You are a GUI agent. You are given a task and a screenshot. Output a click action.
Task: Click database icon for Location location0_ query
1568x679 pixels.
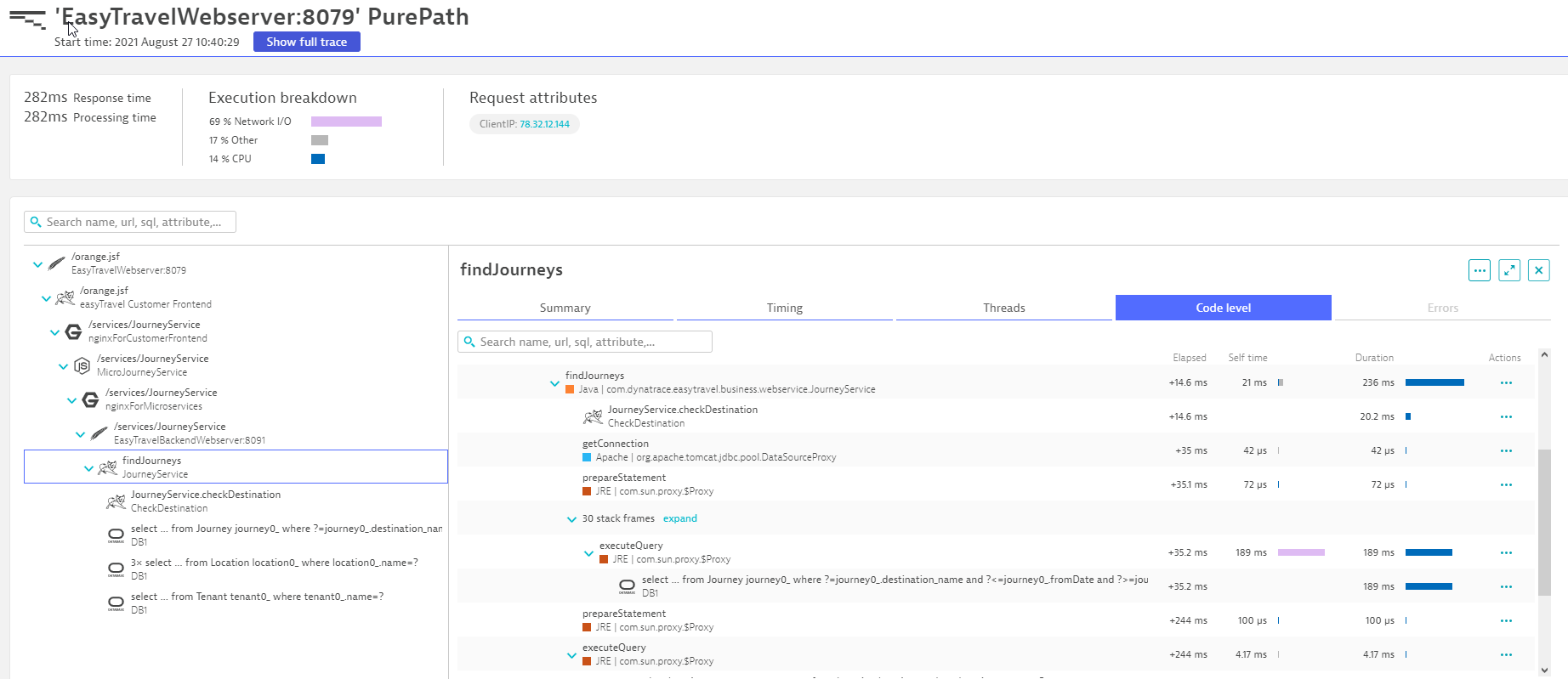pyautogui.click(x=116, y=569)
